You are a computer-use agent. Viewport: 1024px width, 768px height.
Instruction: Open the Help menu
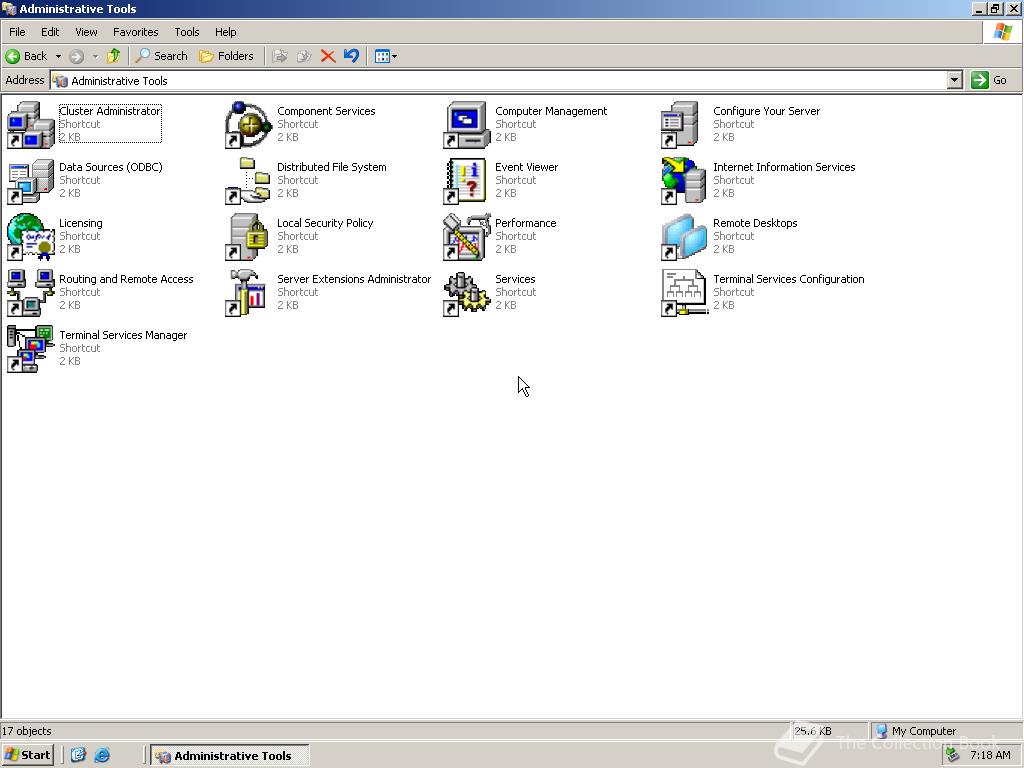click(x=225, y=32)
